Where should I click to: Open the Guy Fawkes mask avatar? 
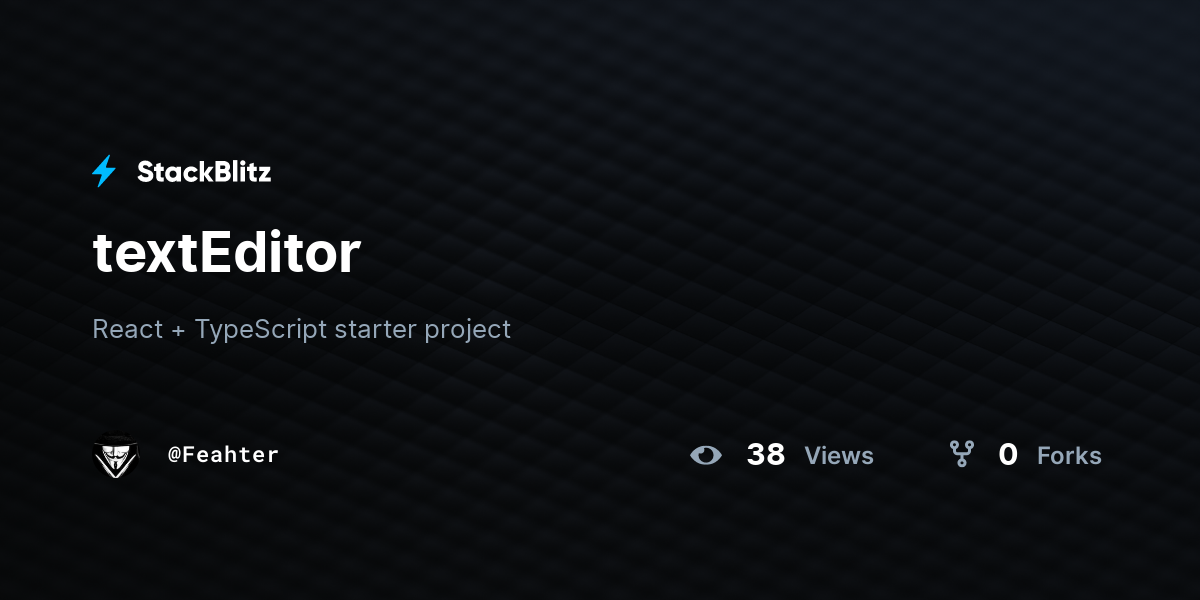[x=116, y=455]
